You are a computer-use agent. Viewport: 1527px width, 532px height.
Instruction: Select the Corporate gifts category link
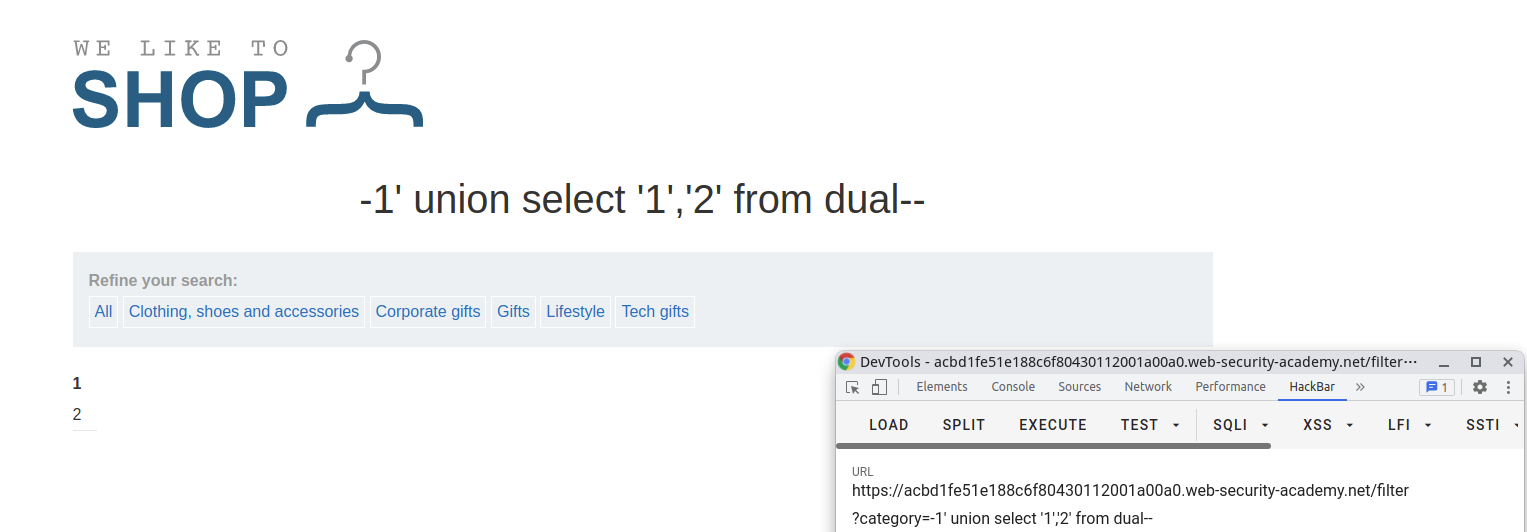coord(428,312)
